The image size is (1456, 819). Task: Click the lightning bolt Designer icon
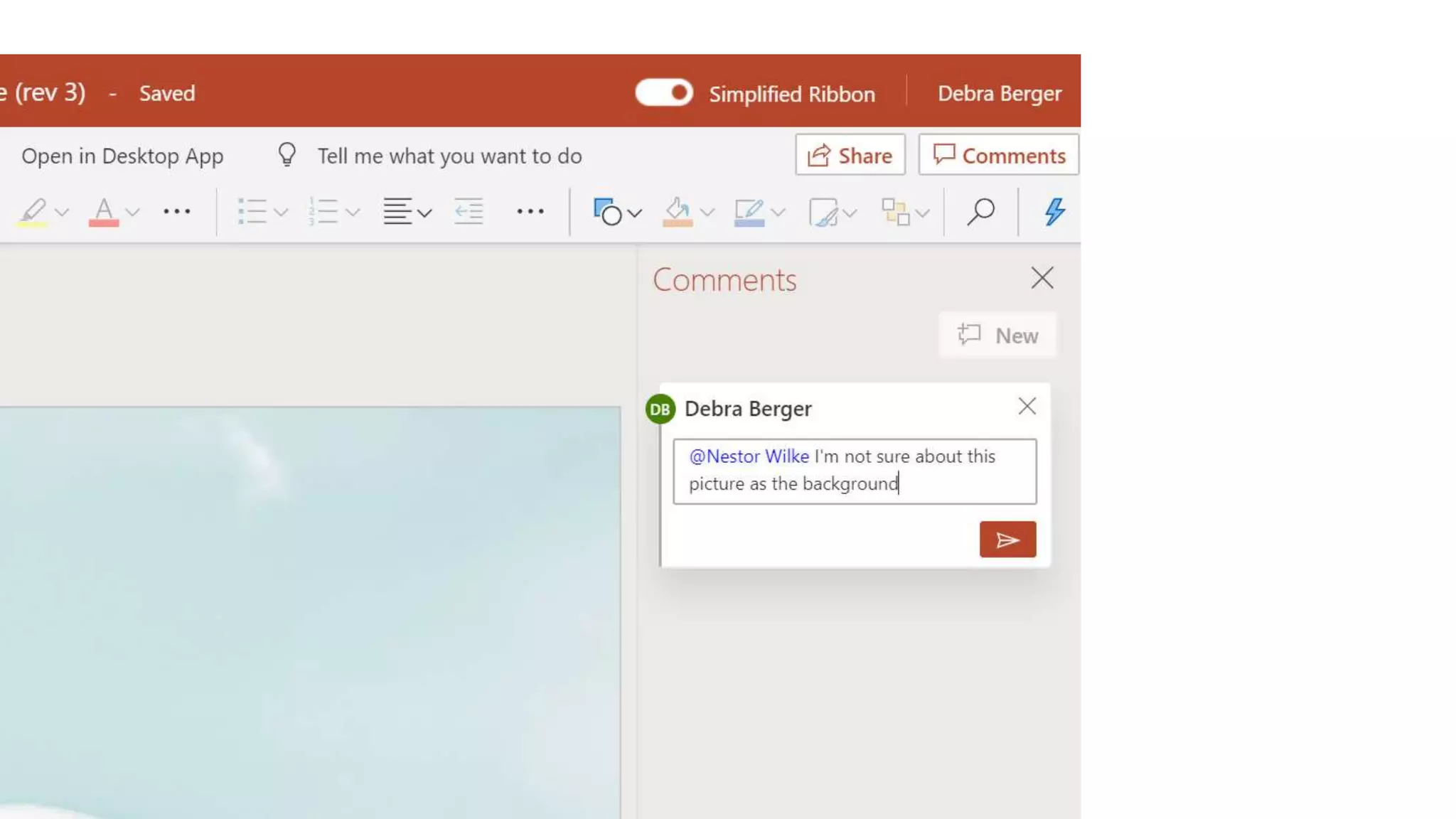click(x=1054, y=212)
